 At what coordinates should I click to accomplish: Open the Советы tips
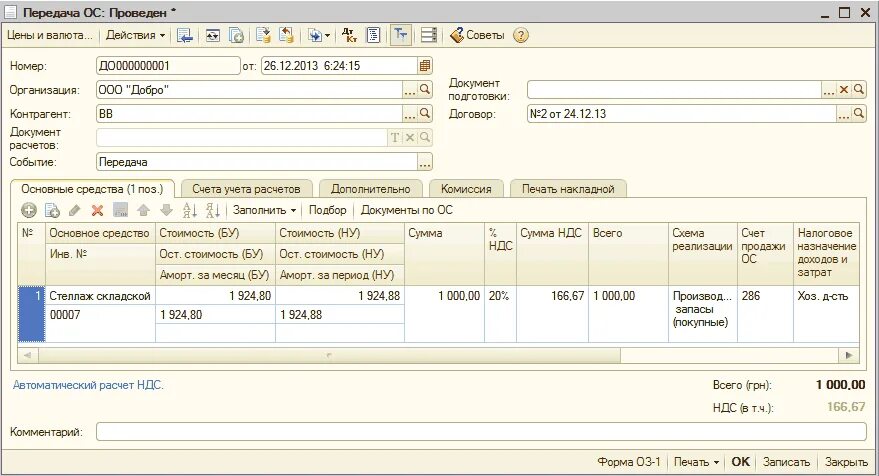478,35
